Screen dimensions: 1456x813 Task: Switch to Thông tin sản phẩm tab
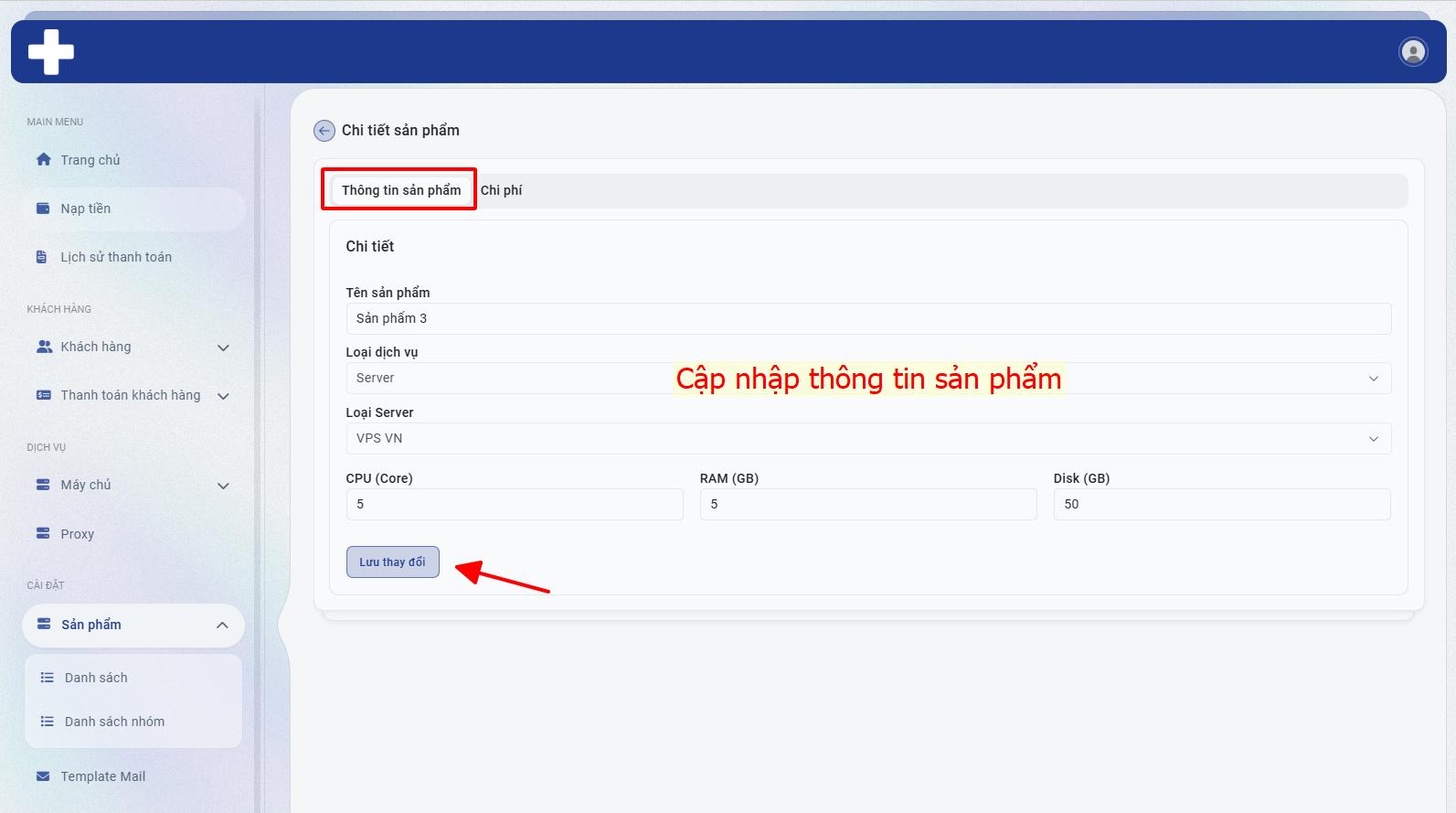pos(401,190)
